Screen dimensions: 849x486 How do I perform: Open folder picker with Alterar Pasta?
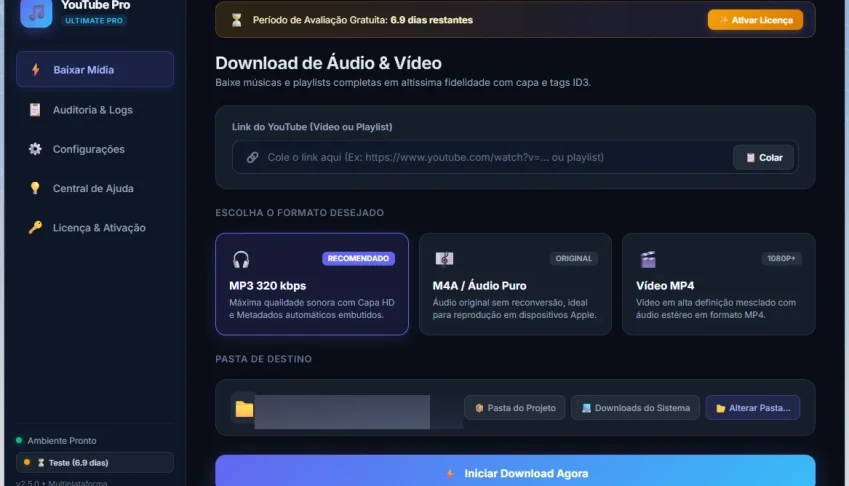click(753, 408)
